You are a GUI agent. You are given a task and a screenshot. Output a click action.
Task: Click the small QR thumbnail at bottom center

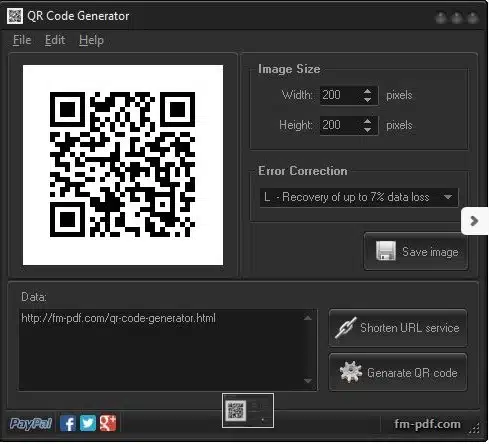coord(248,410)
